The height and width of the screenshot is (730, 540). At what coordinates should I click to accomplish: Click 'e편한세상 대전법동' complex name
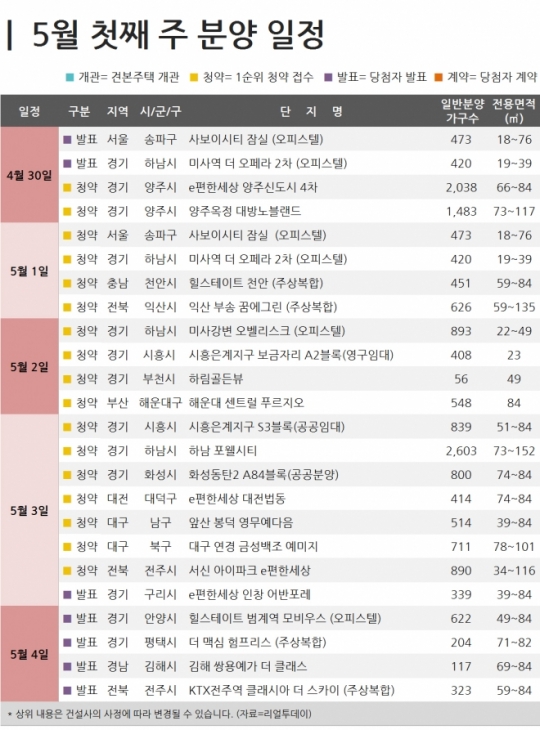point(237,499)
